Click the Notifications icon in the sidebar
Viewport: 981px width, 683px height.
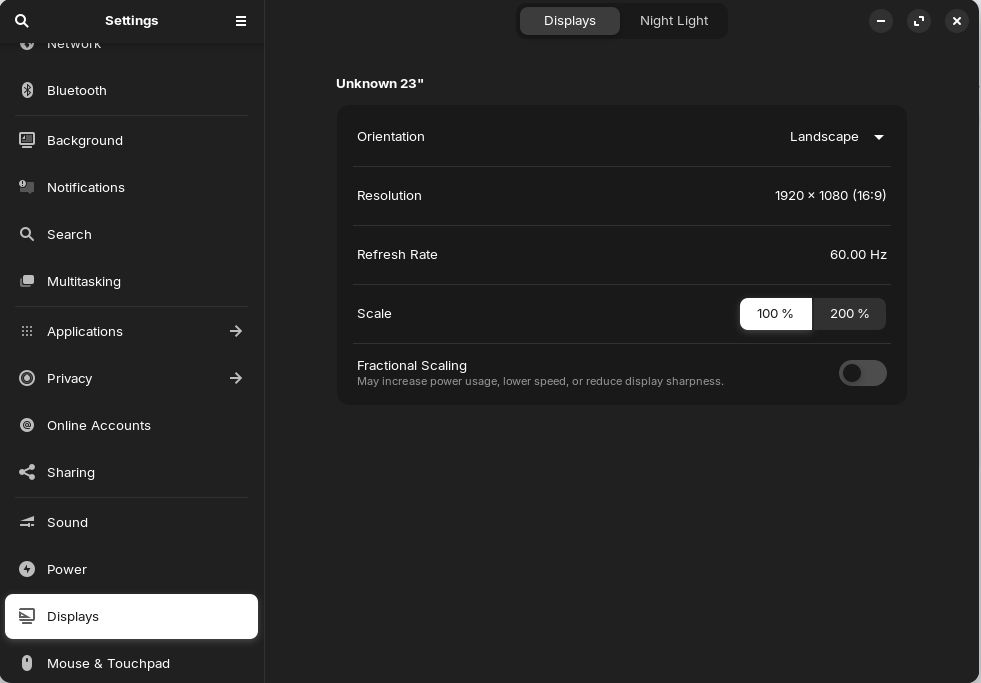pyautogui.click(x=27, y=187)
